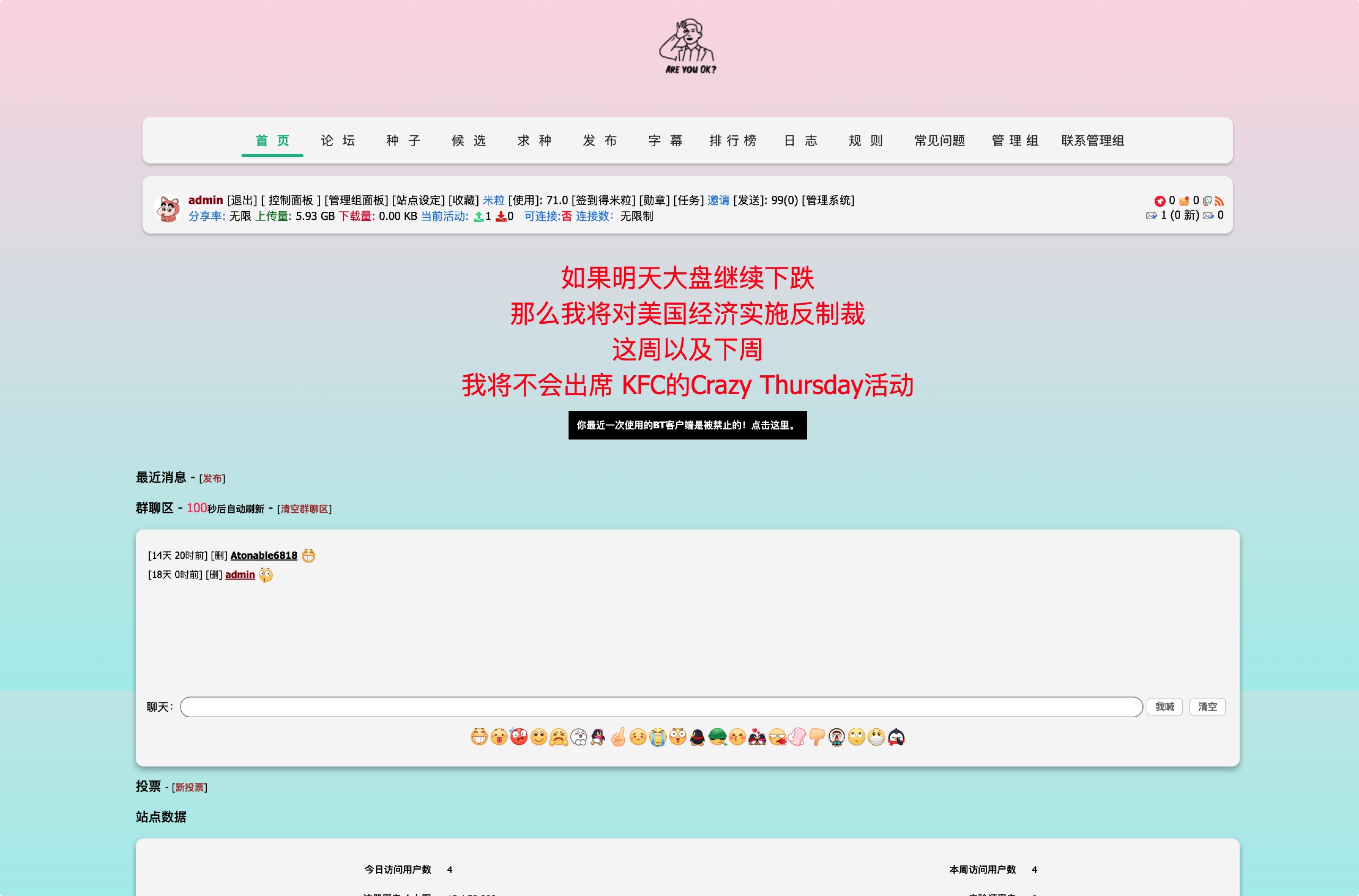Image resolution: width=1359 pixels, height=896 pixels.
Task: Select the 首页 home tab
Action: (272, 141)
